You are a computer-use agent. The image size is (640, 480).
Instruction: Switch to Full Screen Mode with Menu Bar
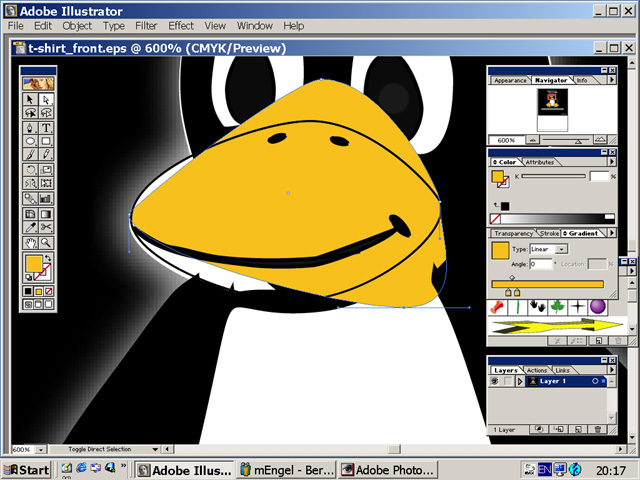(38, 304)
